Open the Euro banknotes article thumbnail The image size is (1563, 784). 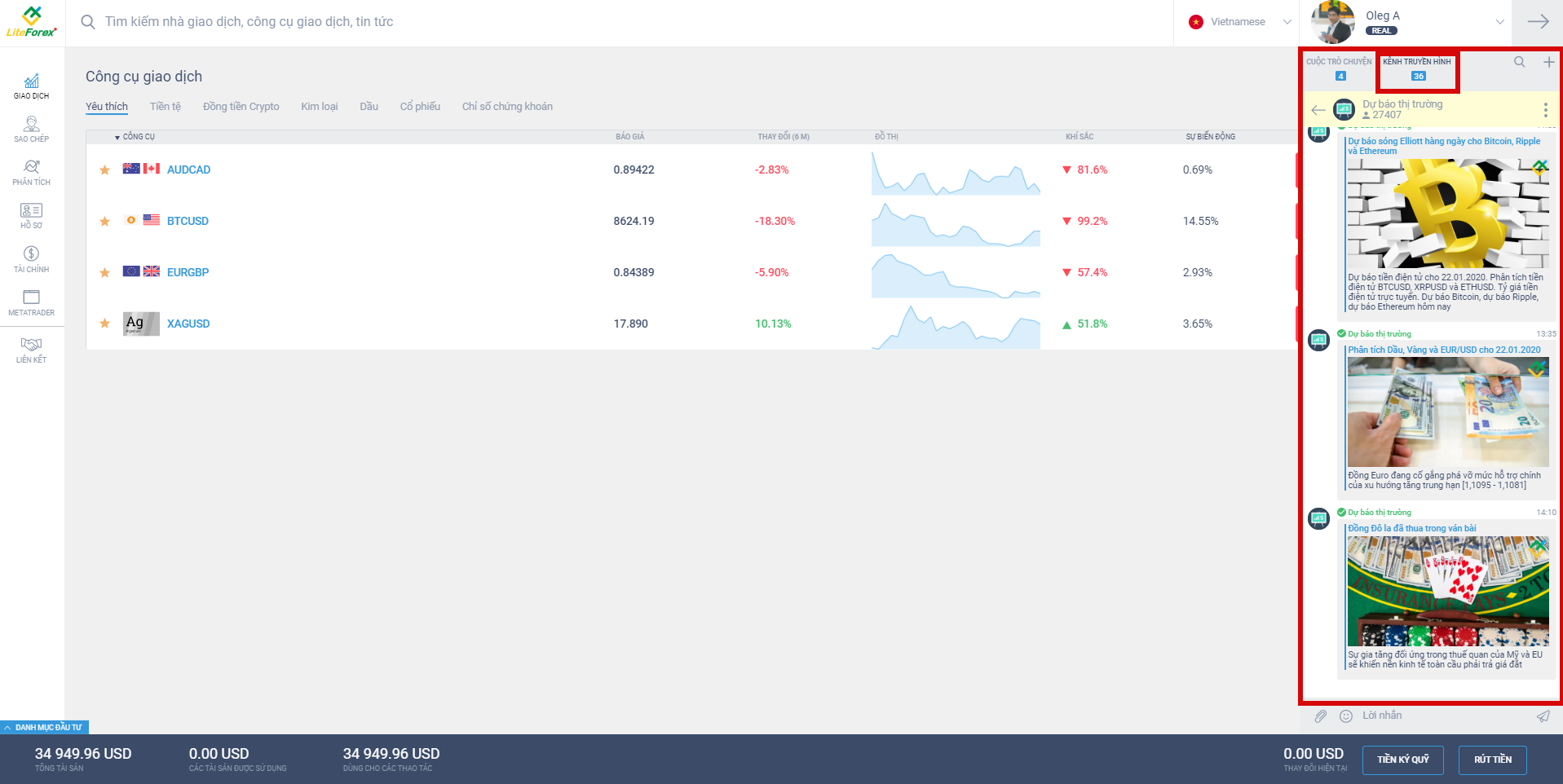1447,412
